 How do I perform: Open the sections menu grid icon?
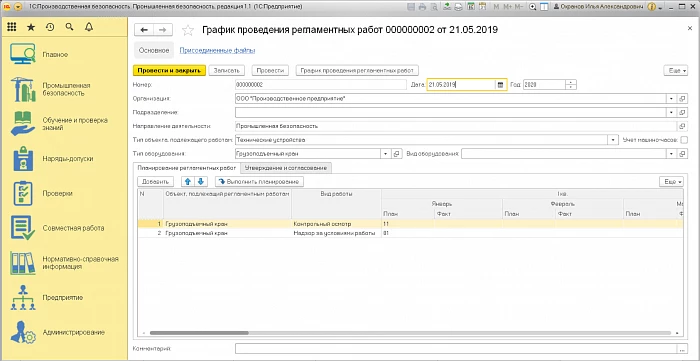(x=12, y=27)
